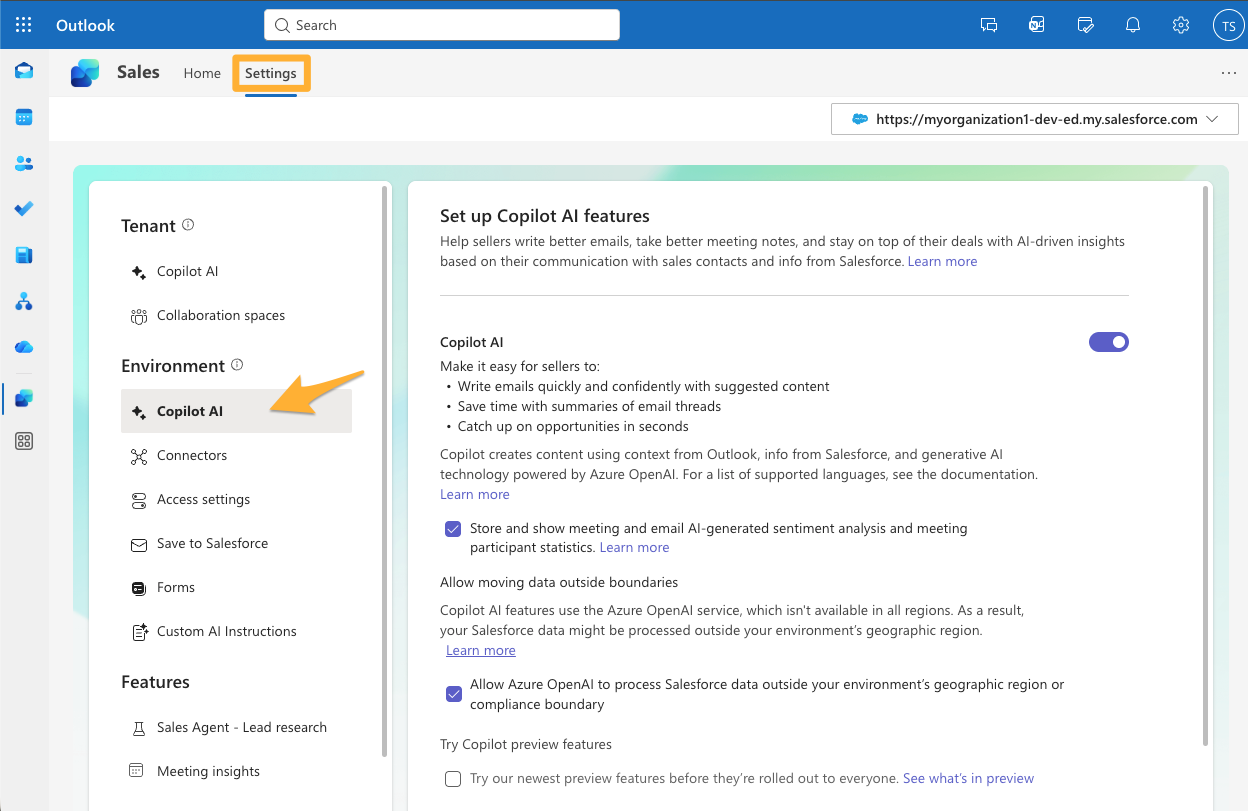The image size is (1248, 811).
Task: Enable the try newest preview features checkbox
Action: 454,779
